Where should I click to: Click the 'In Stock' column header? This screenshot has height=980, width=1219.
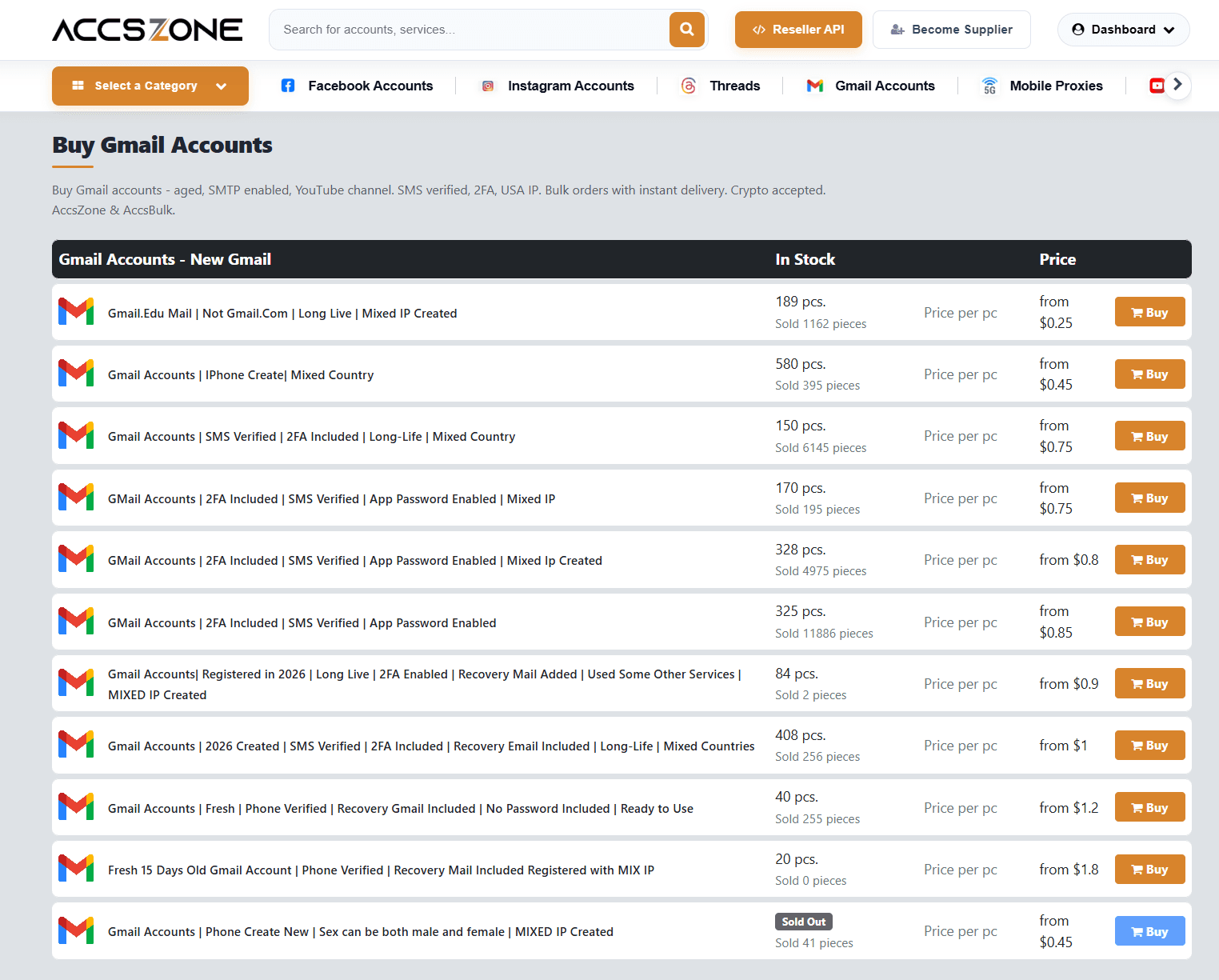(x=805, y=259)
